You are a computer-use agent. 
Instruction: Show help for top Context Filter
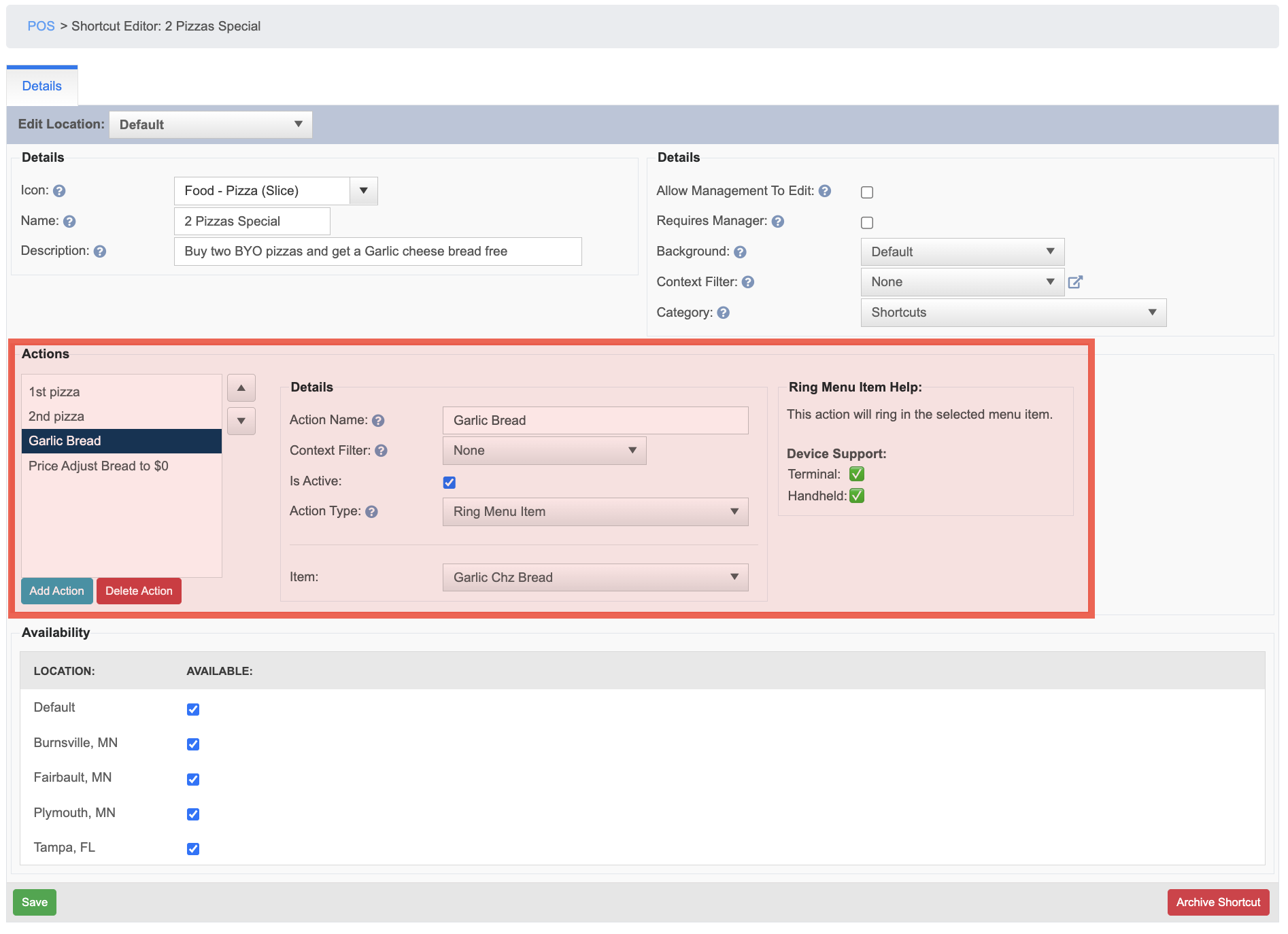tap(748, 282)
